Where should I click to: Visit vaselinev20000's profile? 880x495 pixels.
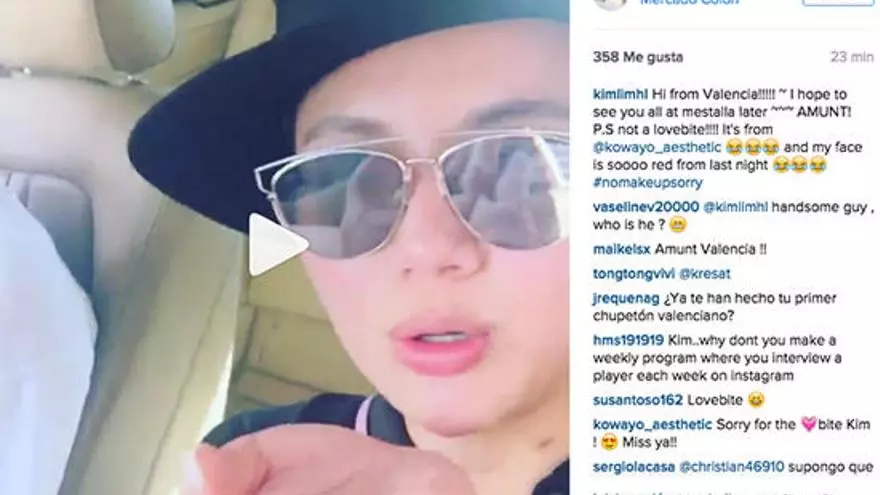coord(646,207)
